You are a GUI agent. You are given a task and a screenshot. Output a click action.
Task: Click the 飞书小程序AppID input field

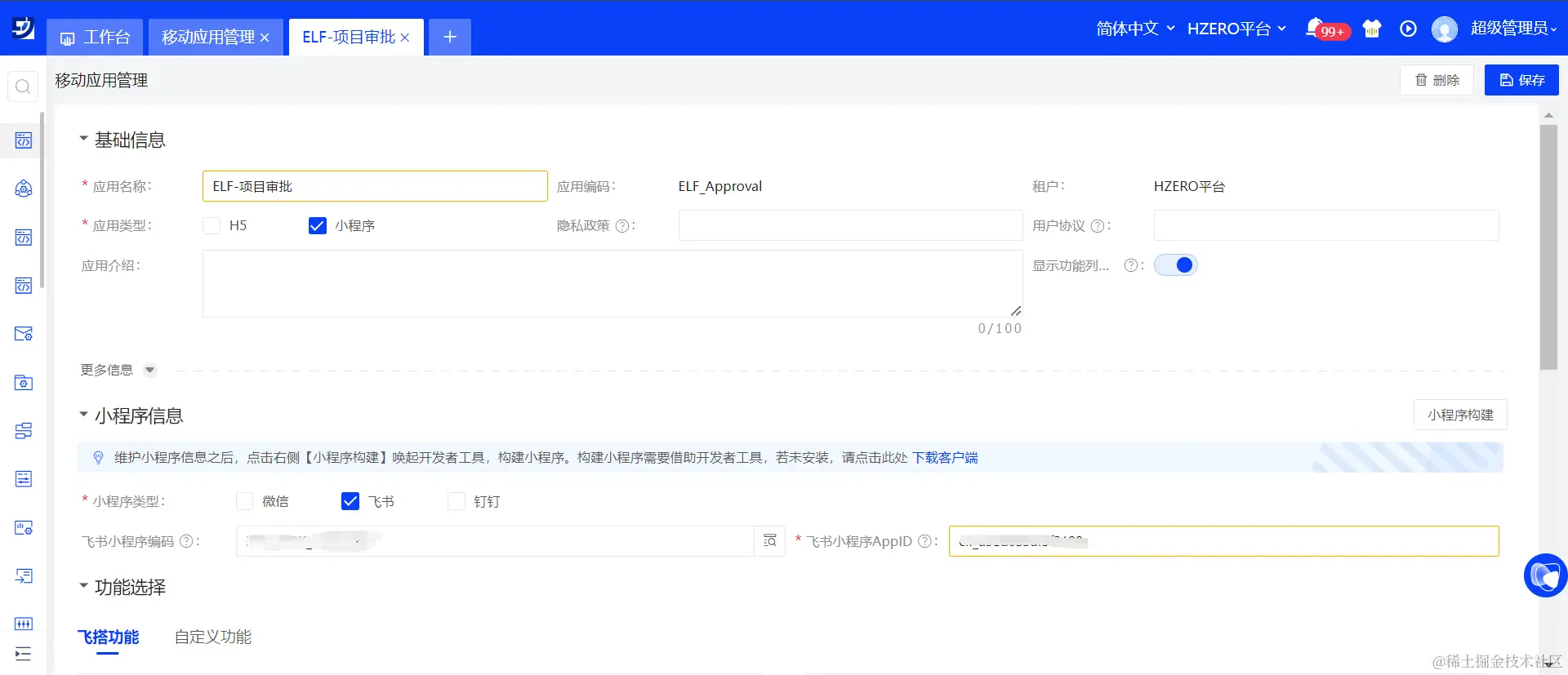[1223, 541]
